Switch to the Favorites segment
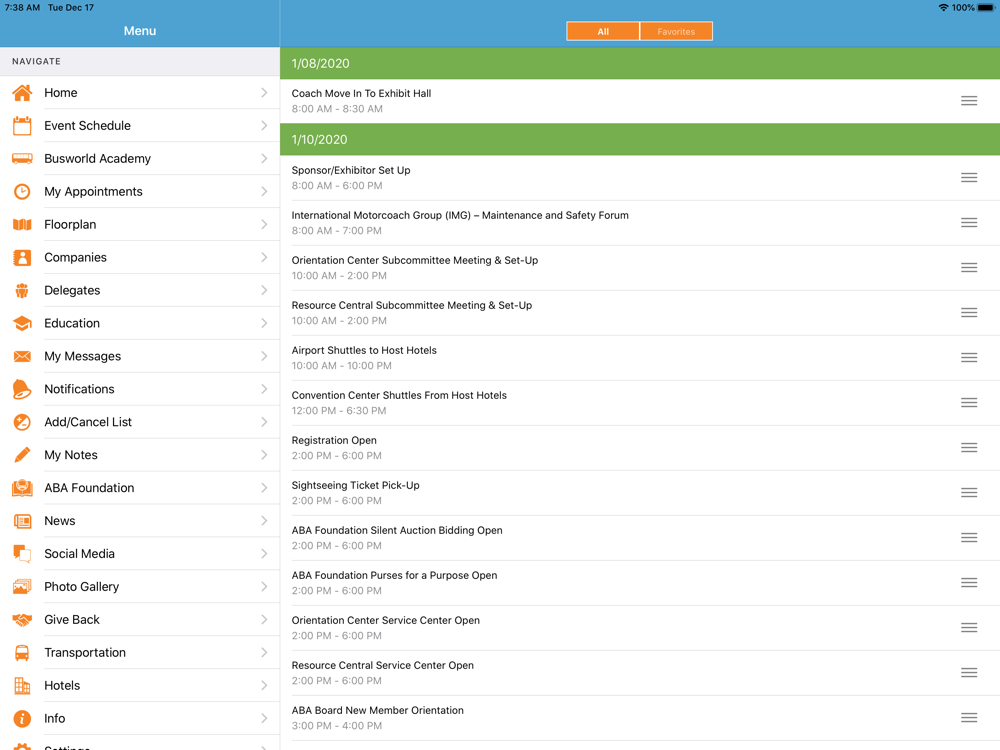Screen dimensions: 1000x750 coord(676,31)
